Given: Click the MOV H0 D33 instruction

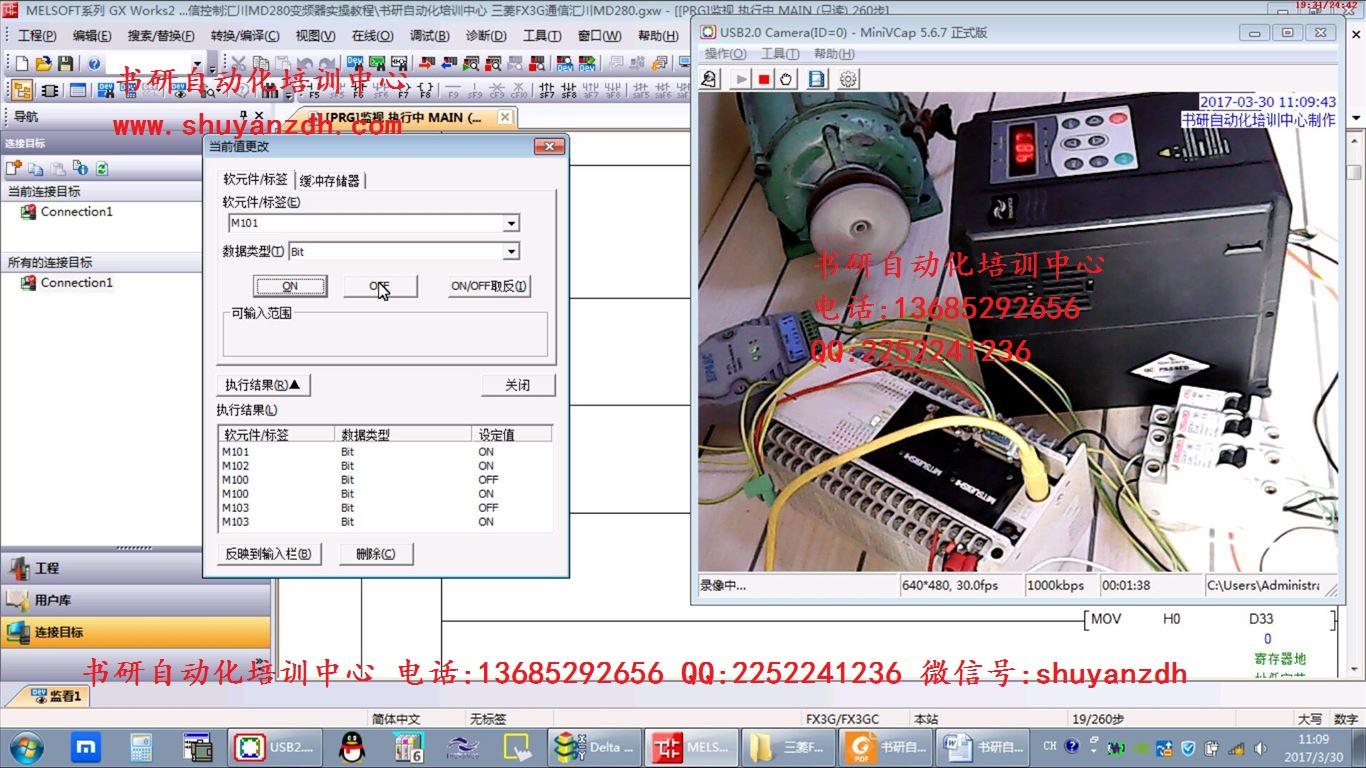Looking at the screenshot, I should [x=1210, y=619].
